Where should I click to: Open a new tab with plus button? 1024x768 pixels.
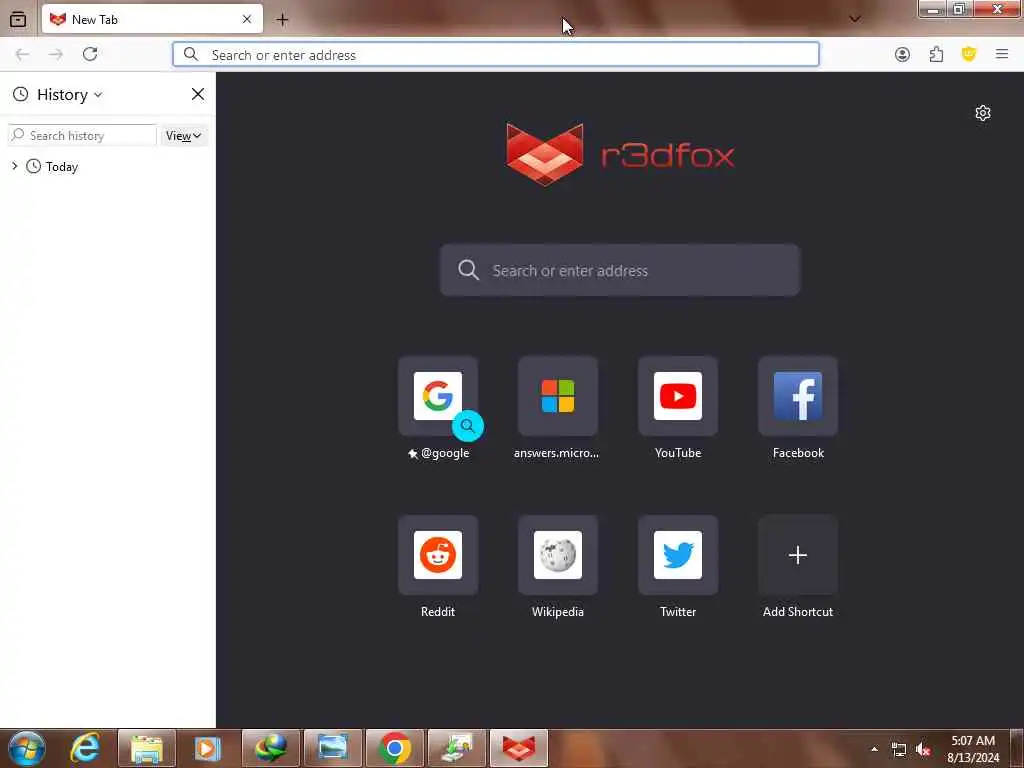(x=282, y=20)
